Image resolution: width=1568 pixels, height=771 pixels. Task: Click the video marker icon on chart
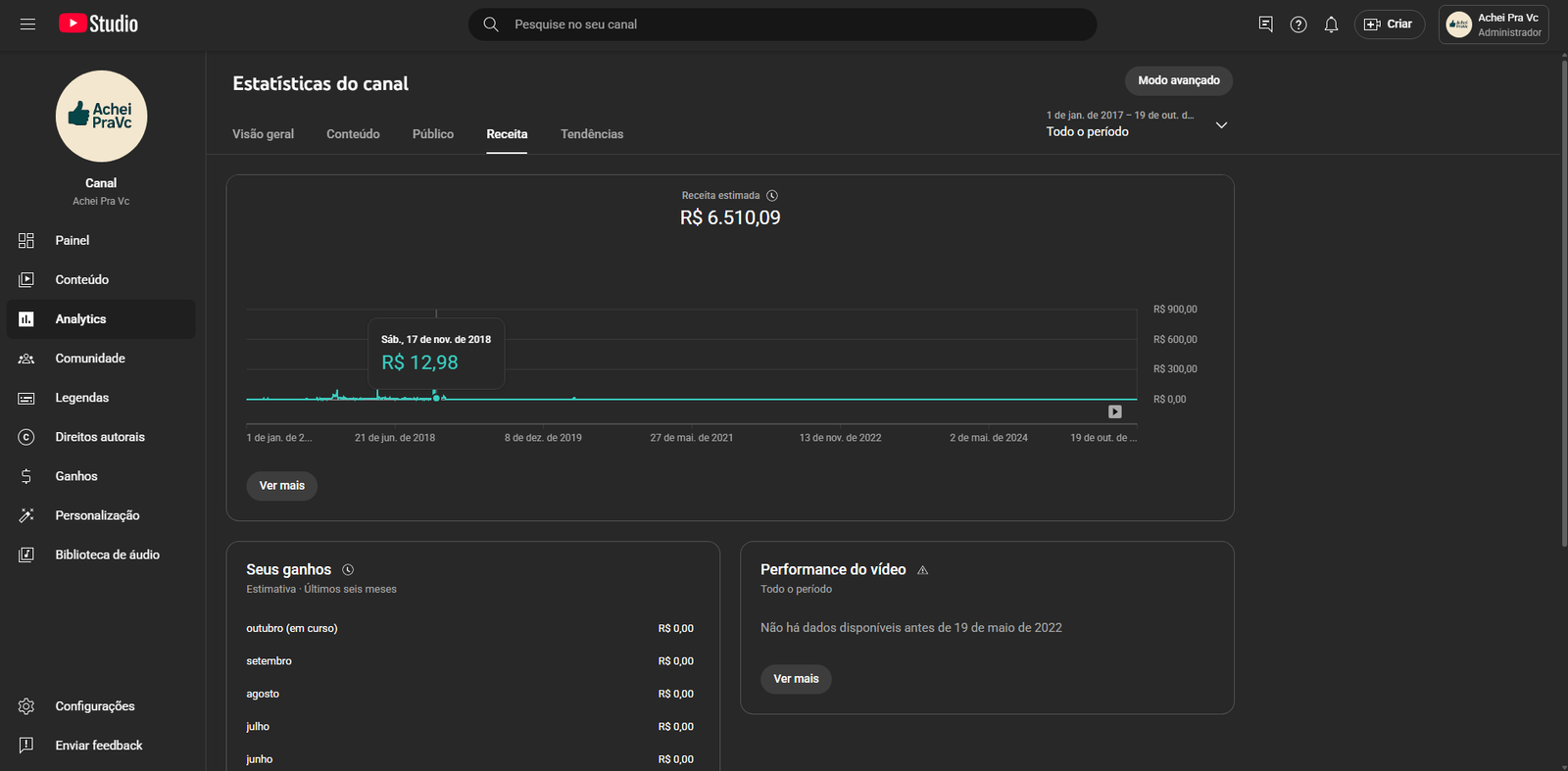click(1114, 411)
